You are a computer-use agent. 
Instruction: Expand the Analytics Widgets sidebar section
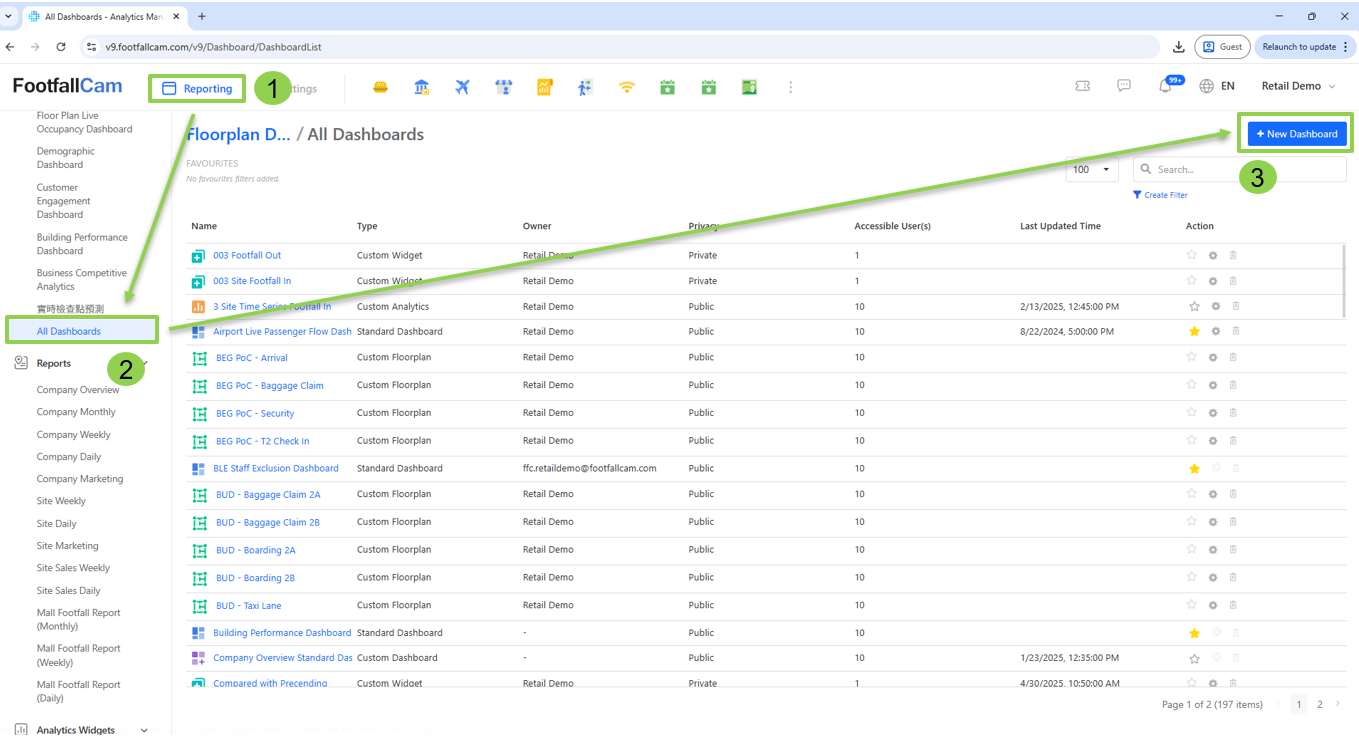click(x=144, y=730)
